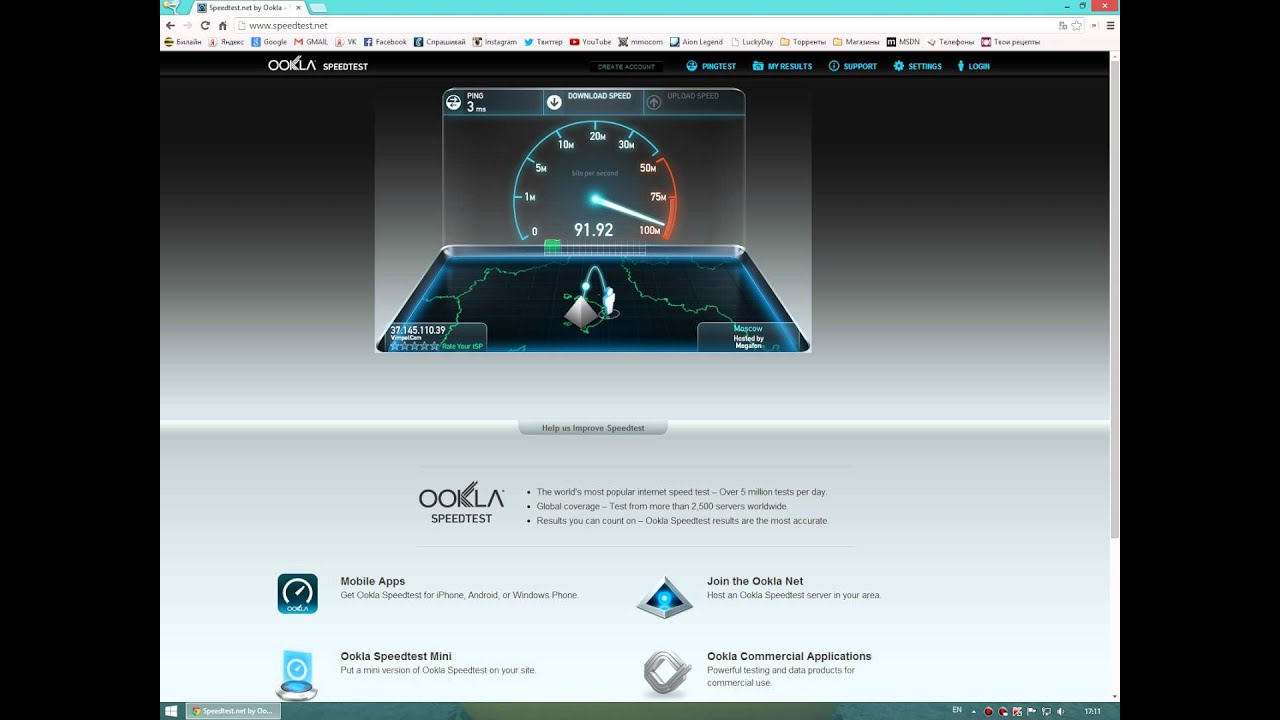
Task: Open the Speedtest Settings header link
Action: point(917,66)
